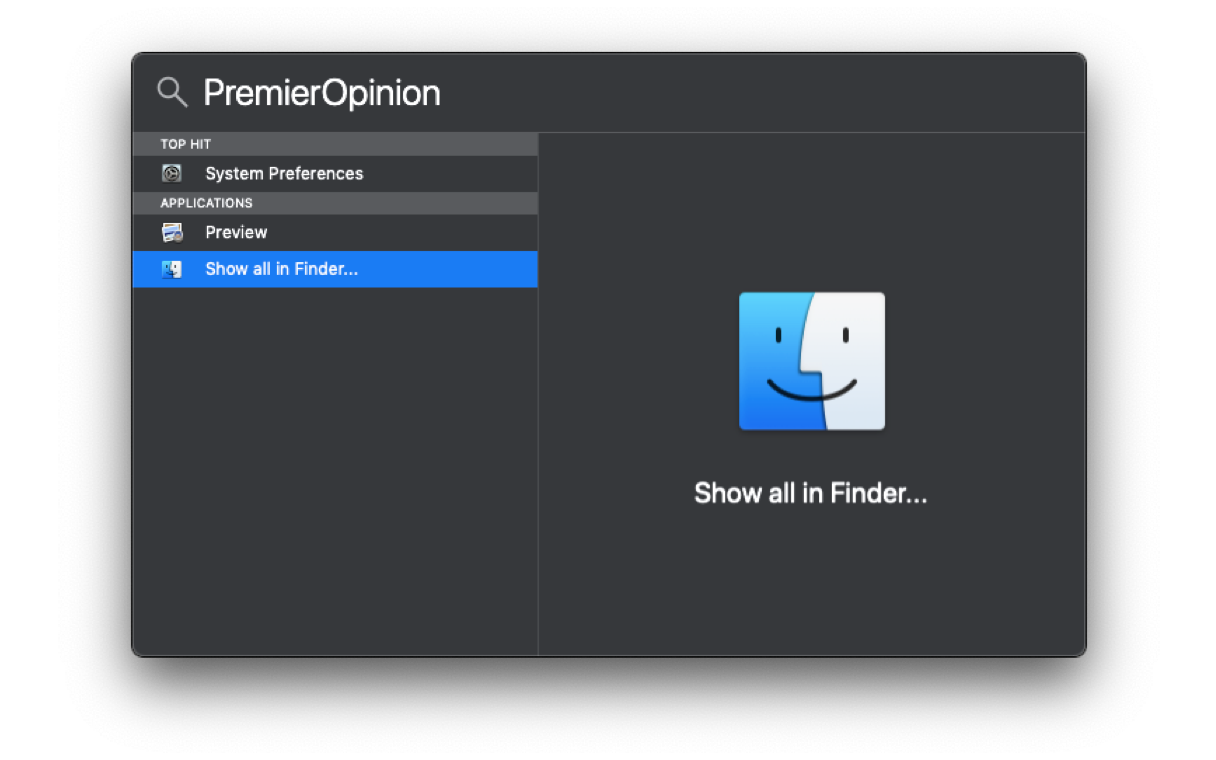Click the magnifying glass search icon
1216x760 pixels.
point(172,92)
